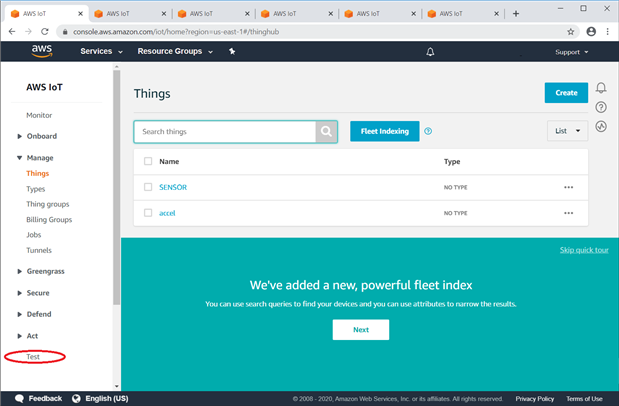The height and width of the screenshot is (406, 619).
Task: Click the padlock site info icon
Action: point(65,32)
